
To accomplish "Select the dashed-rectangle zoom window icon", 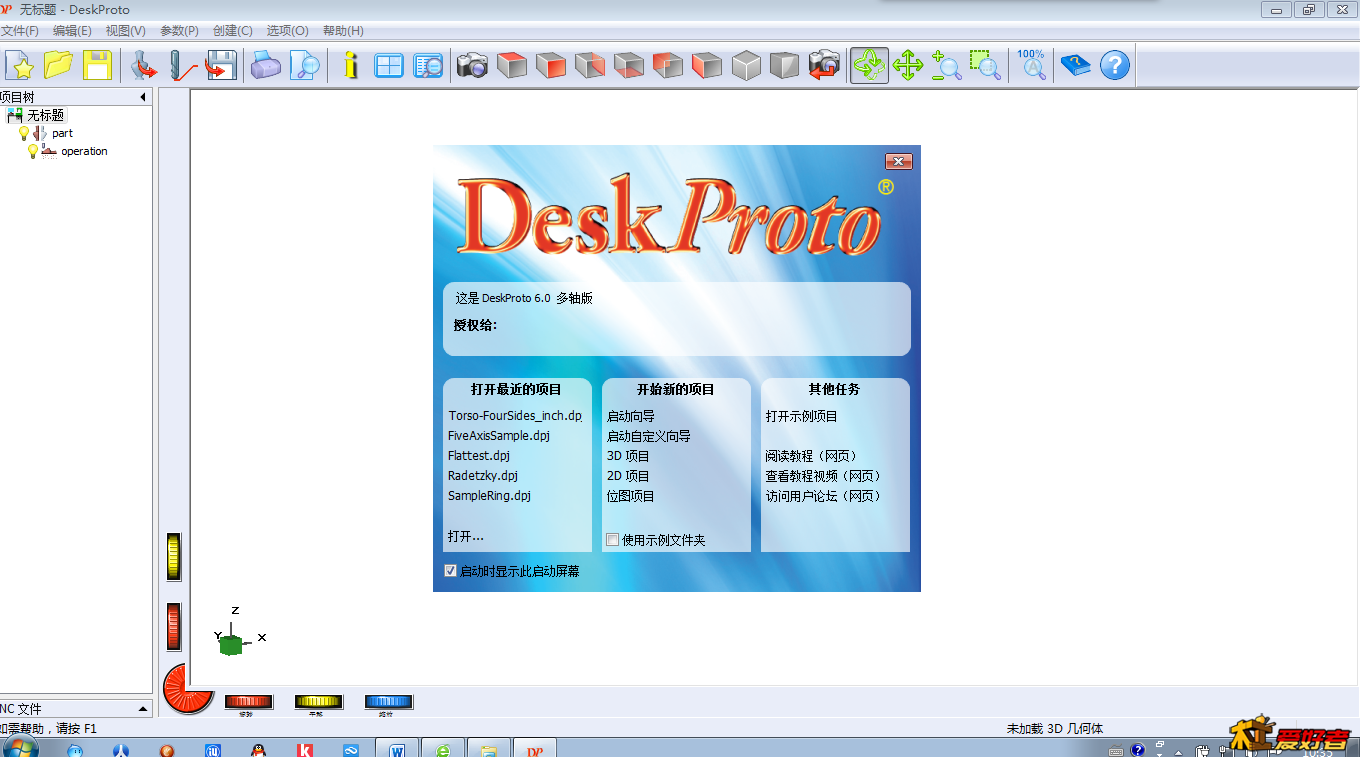I will (985, 66).
